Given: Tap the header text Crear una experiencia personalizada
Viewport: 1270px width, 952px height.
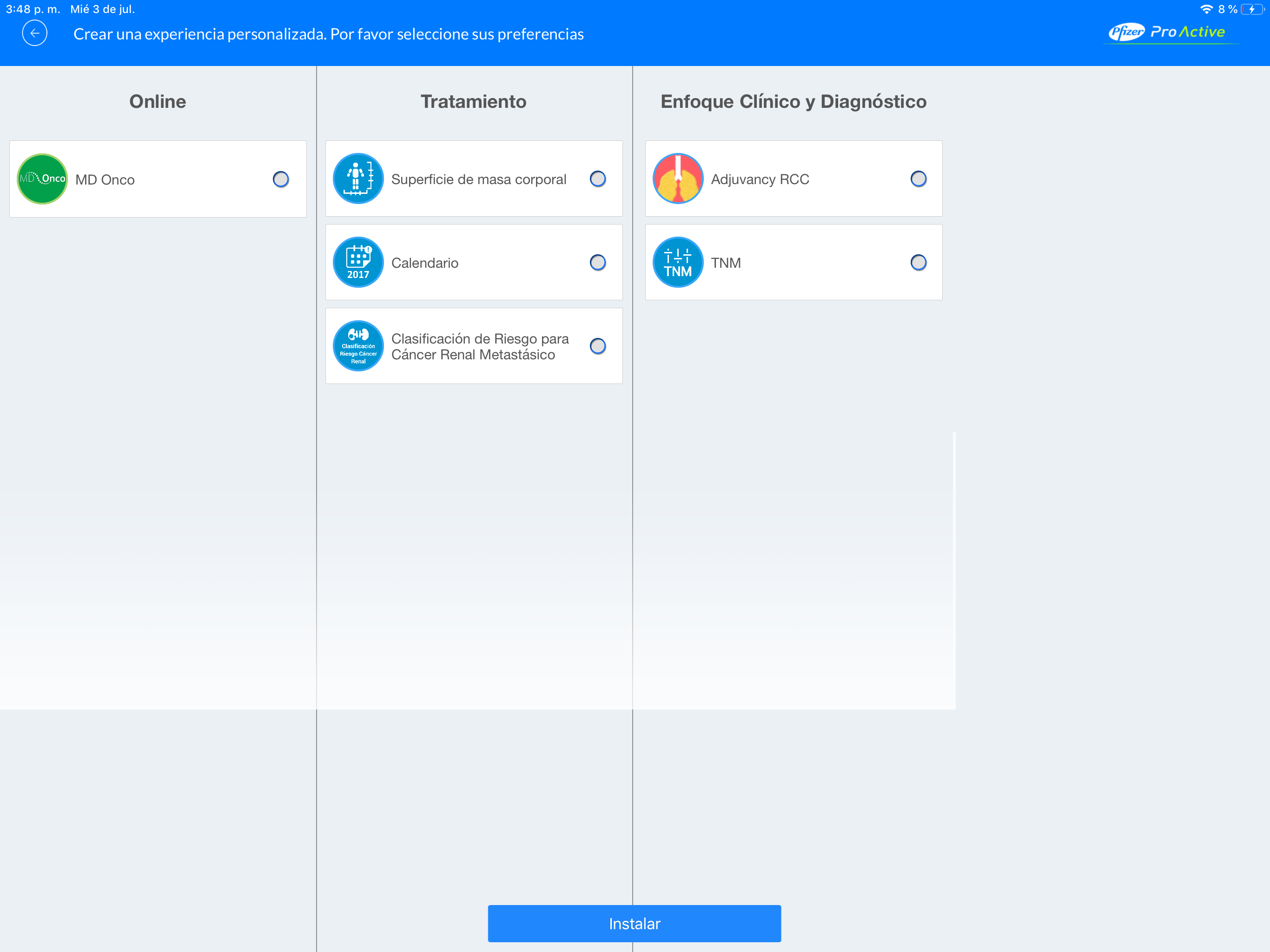Looking at the screenshot, I should pyautogui.click(x=328, y=34).
